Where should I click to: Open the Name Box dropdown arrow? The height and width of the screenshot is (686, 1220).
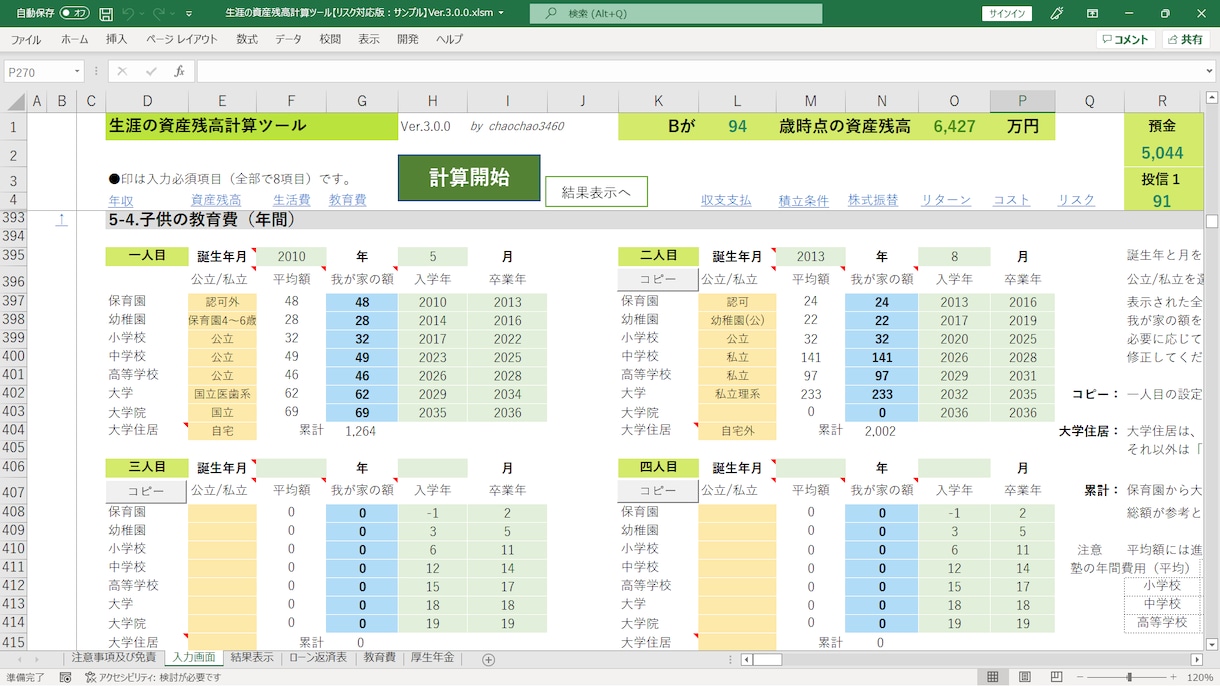pyautogui.click(x=76, y=72)
